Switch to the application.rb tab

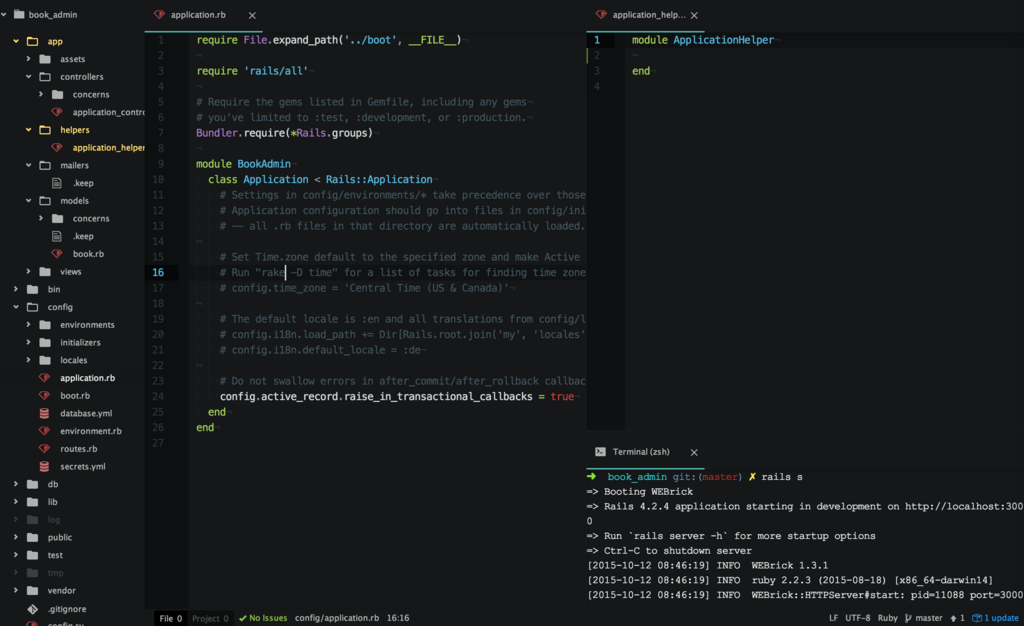[x=198, y=15]
